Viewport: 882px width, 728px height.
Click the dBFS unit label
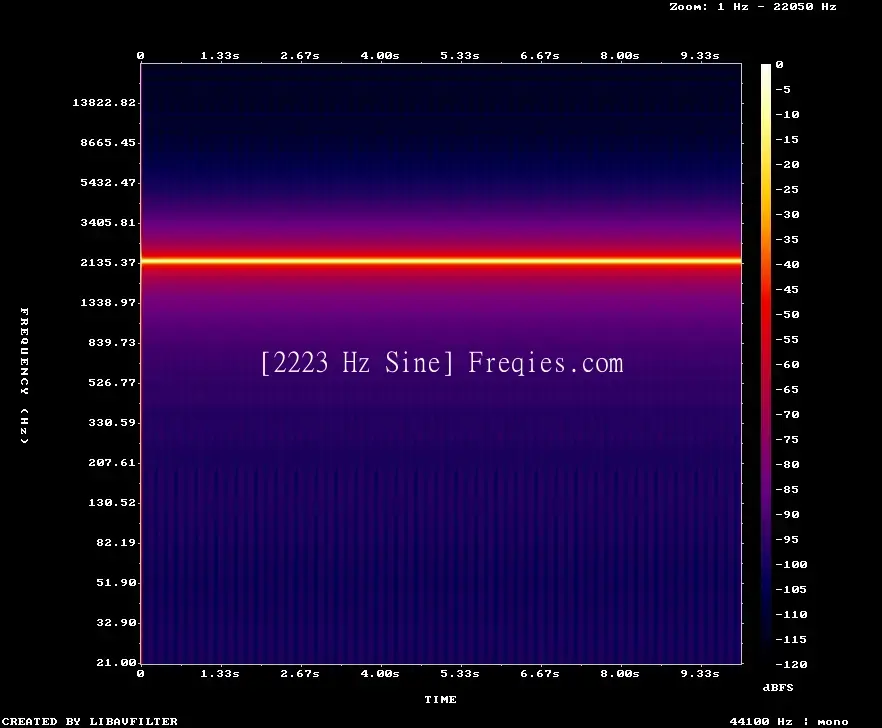click(778, 687)
